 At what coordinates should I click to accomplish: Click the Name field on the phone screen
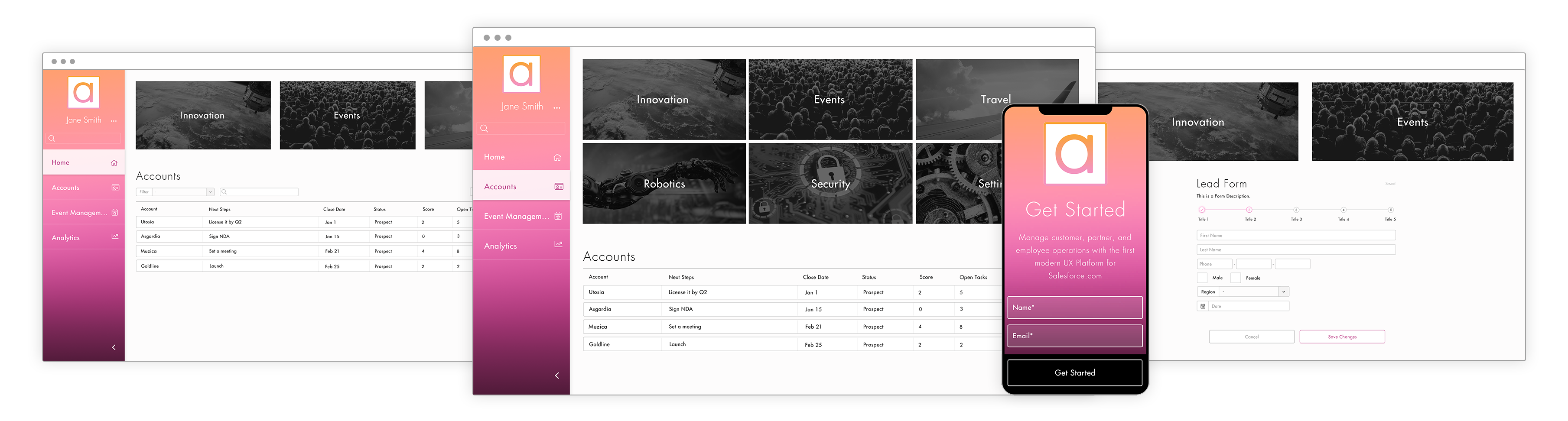[1075, 307]
